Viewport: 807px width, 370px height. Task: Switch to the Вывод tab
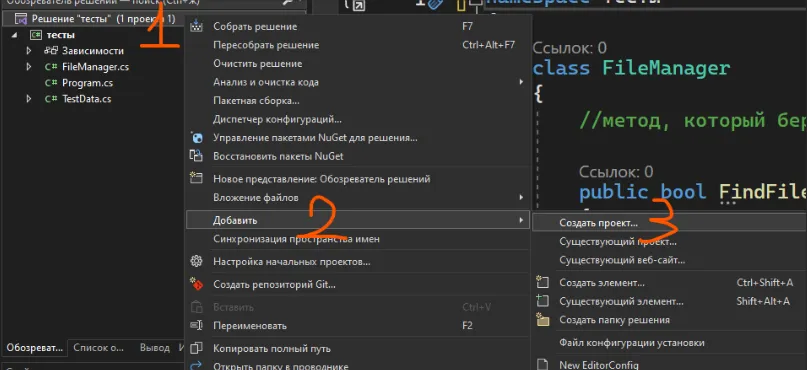click(154, 348)
